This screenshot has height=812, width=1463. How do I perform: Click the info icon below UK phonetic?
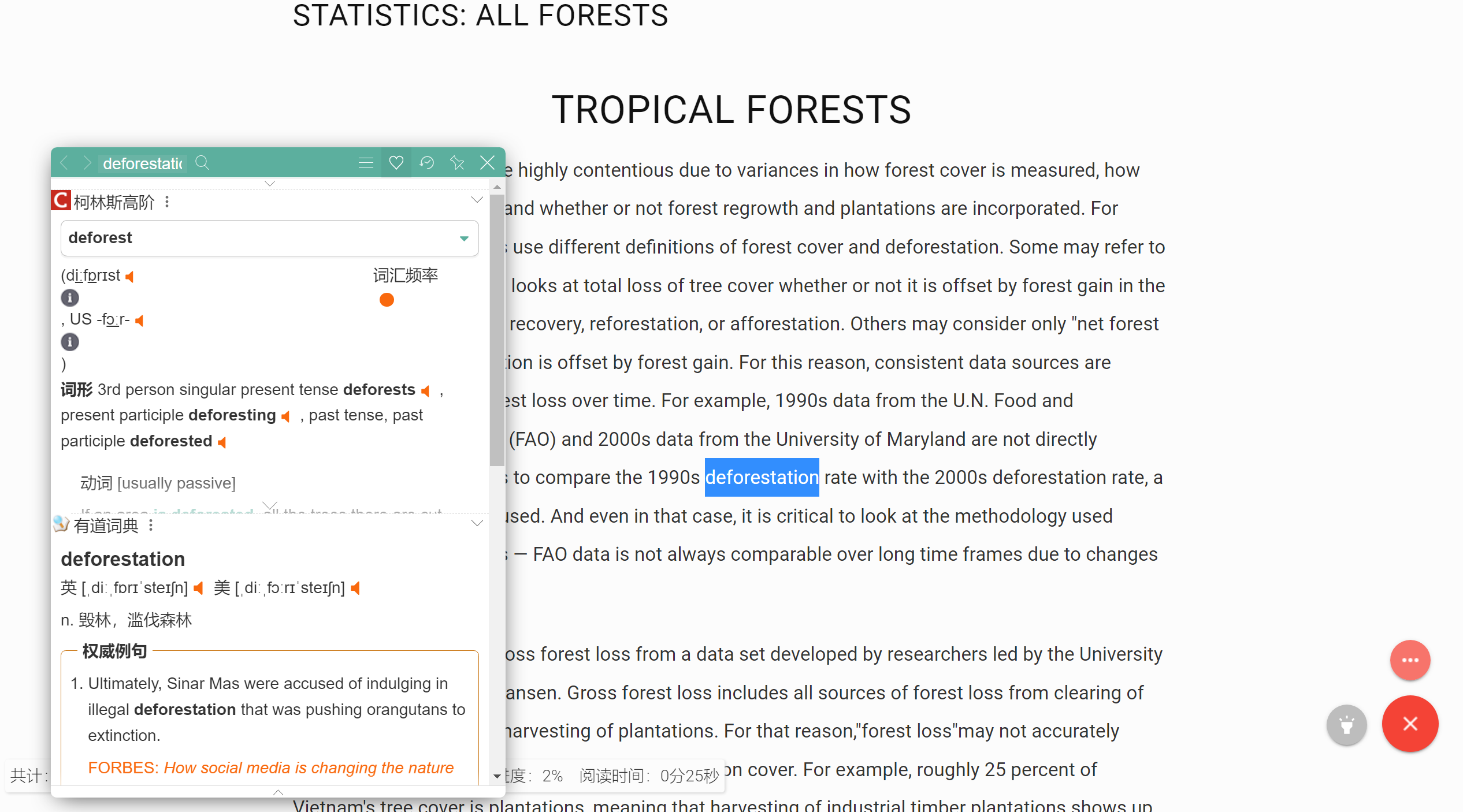(70, 298)
